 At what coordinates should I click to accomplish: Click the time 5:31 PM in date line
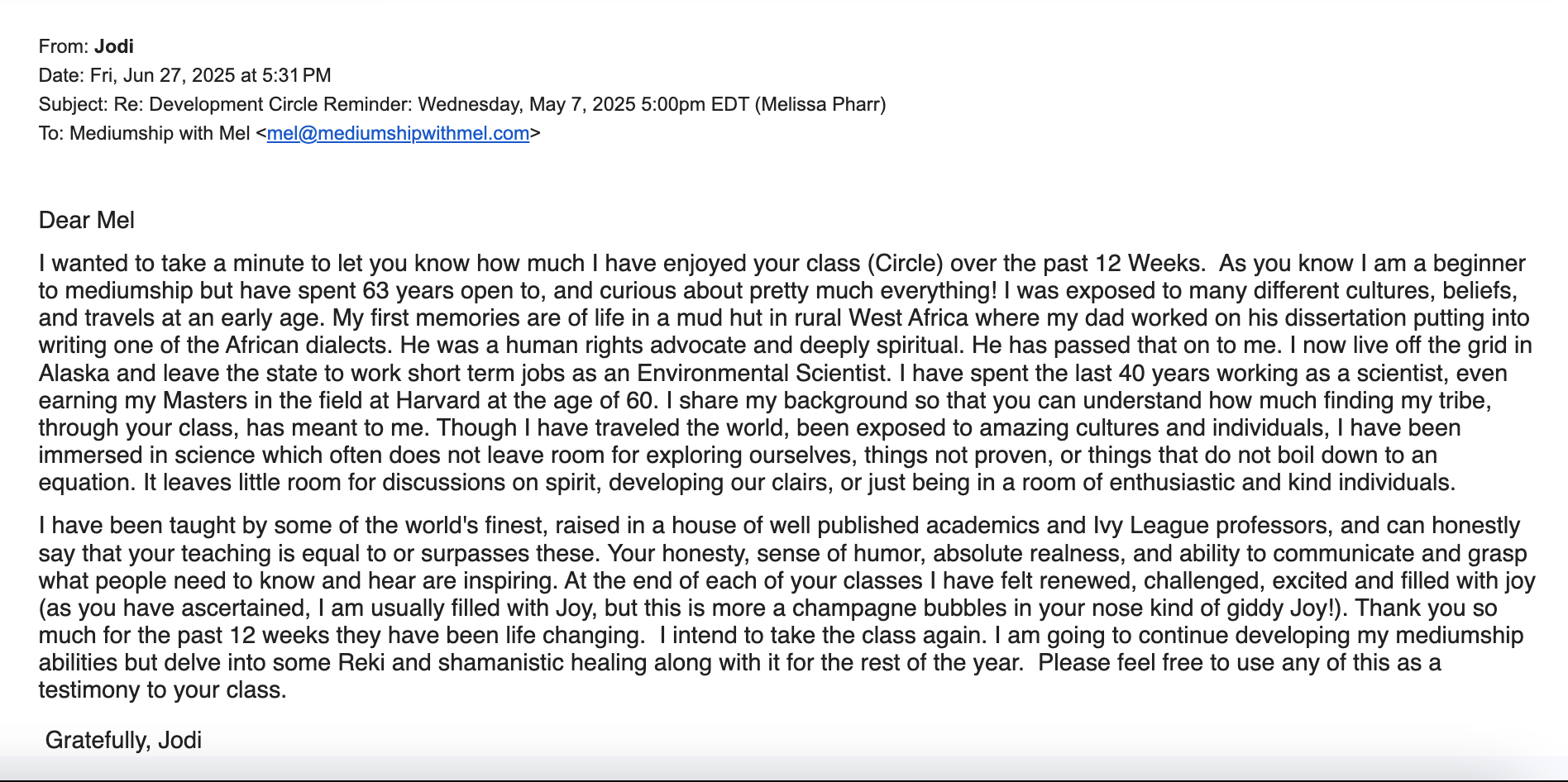pos(296,75)
